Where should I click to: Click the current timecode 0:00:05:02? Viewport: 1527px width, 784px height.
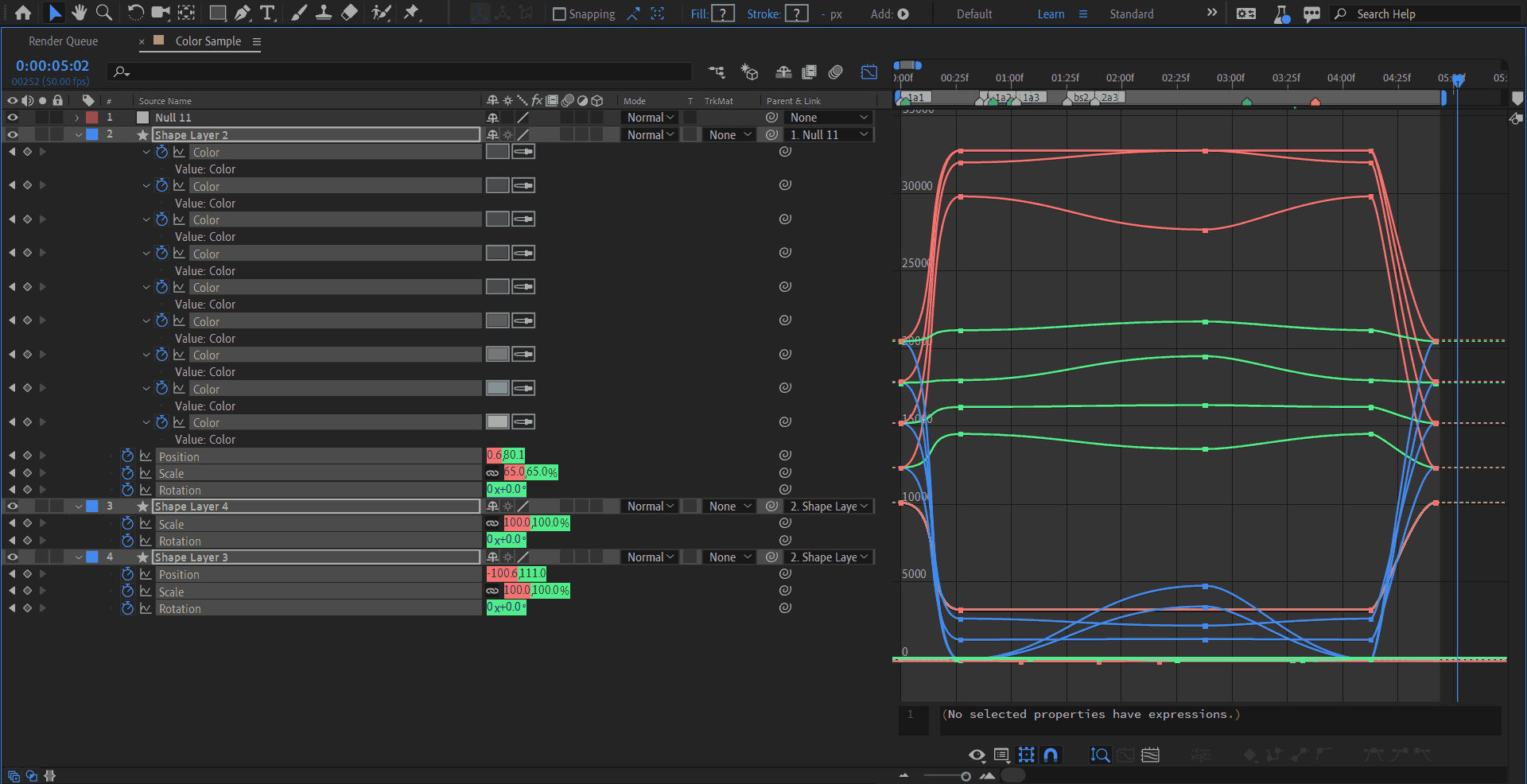point(52,66)
